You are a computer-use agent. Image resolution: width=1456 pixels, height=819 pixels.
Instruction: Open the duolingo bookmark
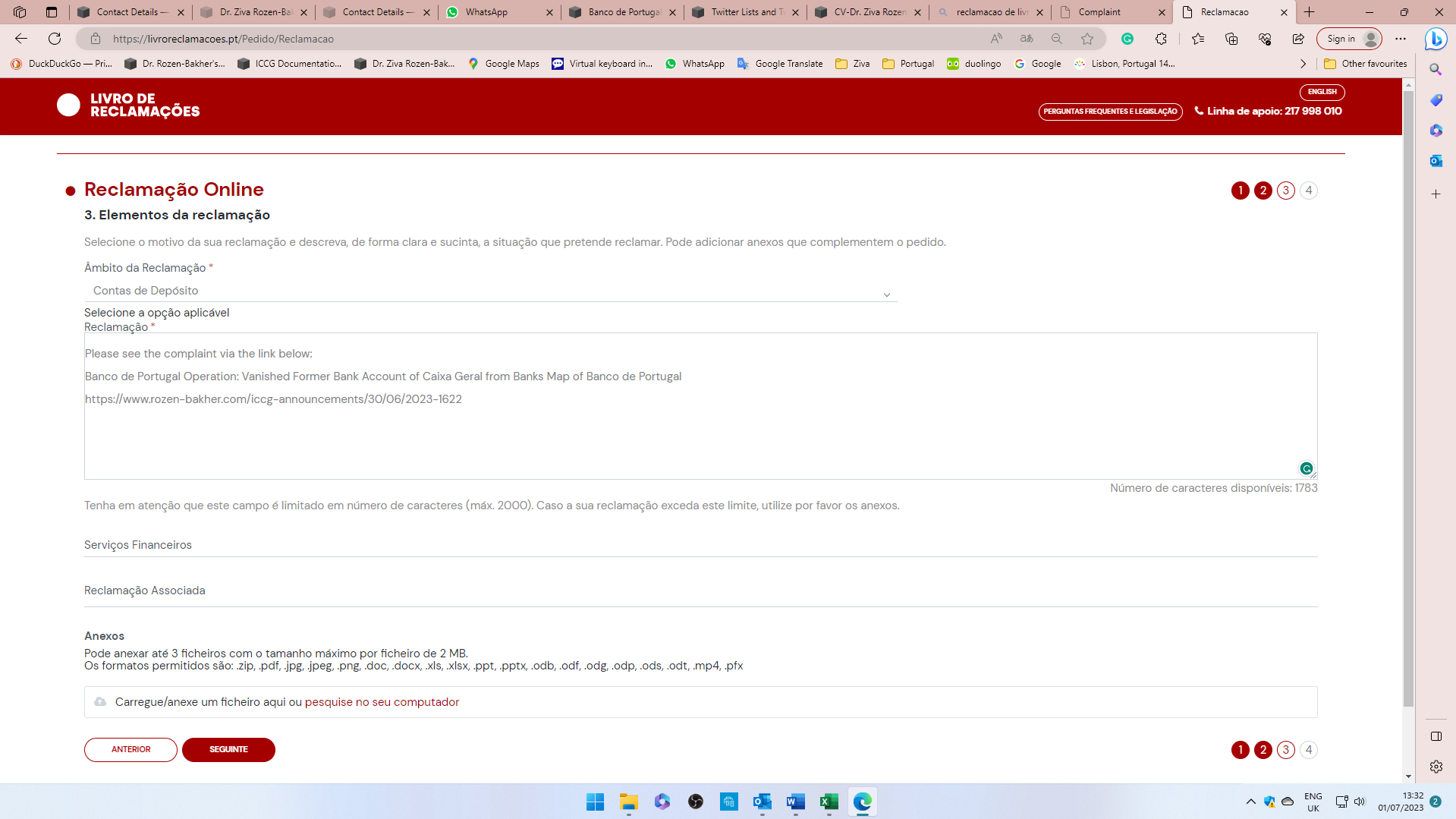[974, 64]
